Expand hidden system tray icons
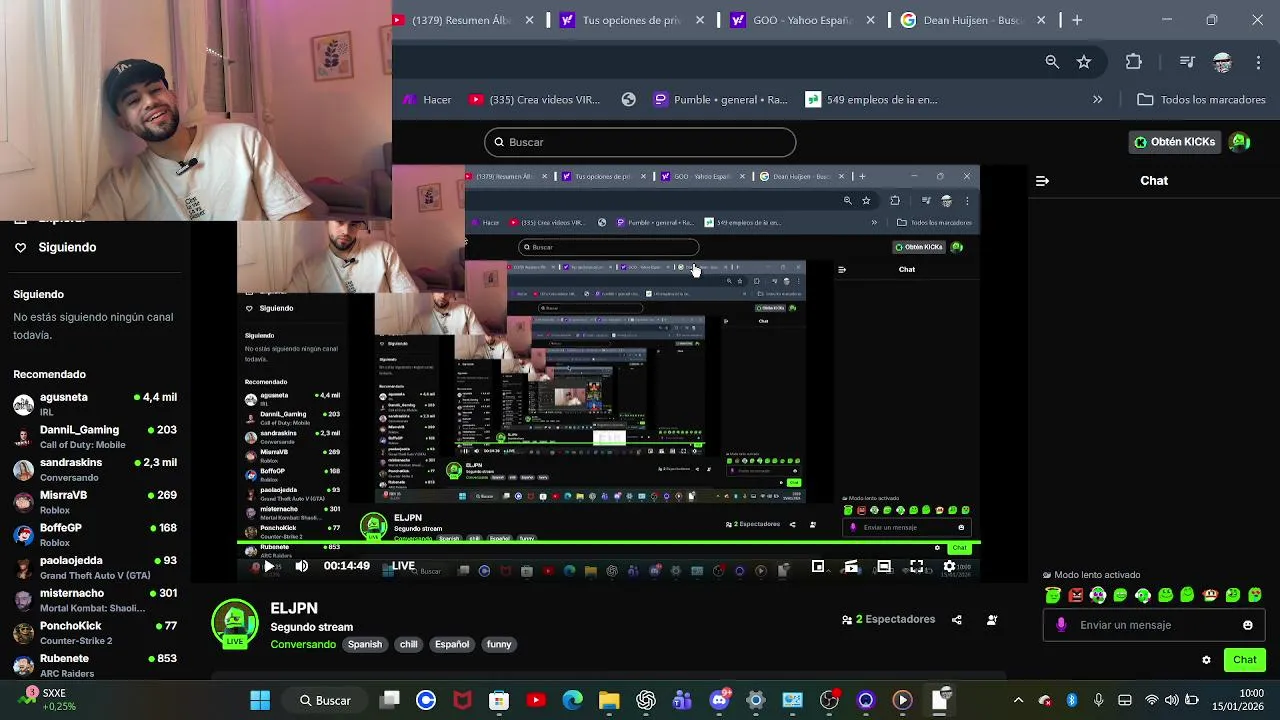This screenshot has width=1280, height=720. [1018, 701]
